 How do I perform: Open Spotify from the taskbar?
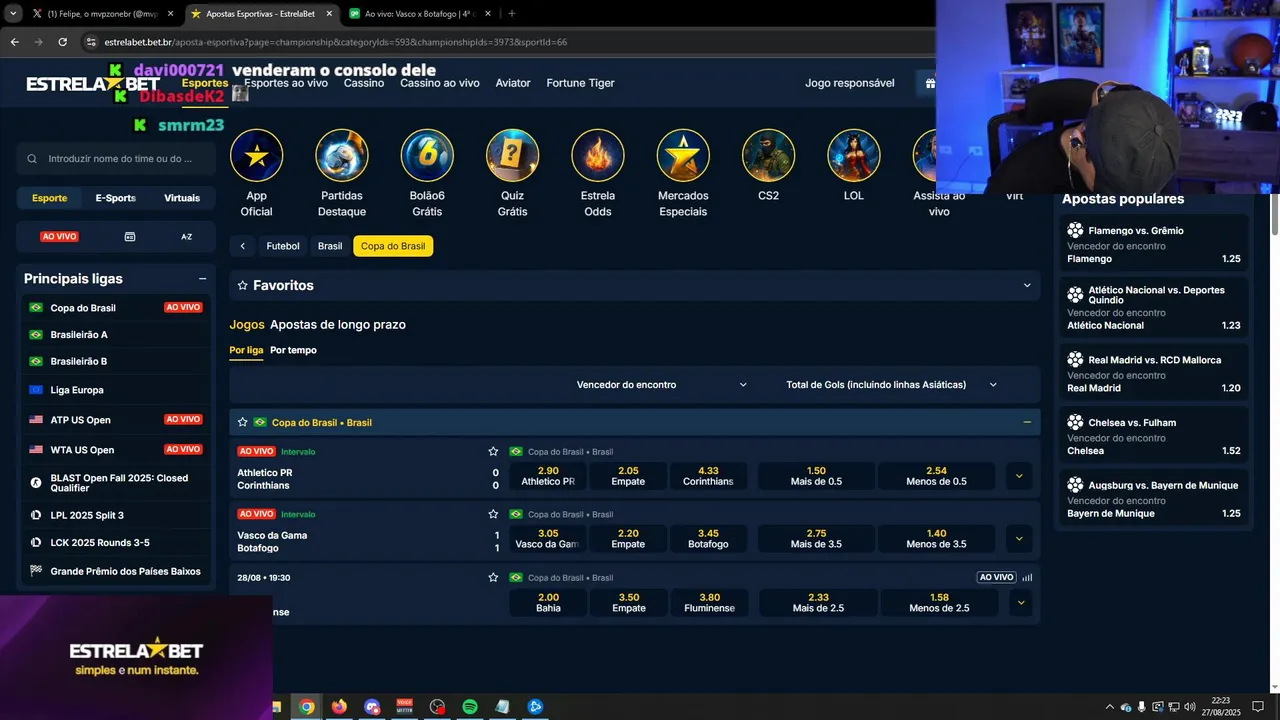[470, 707]
